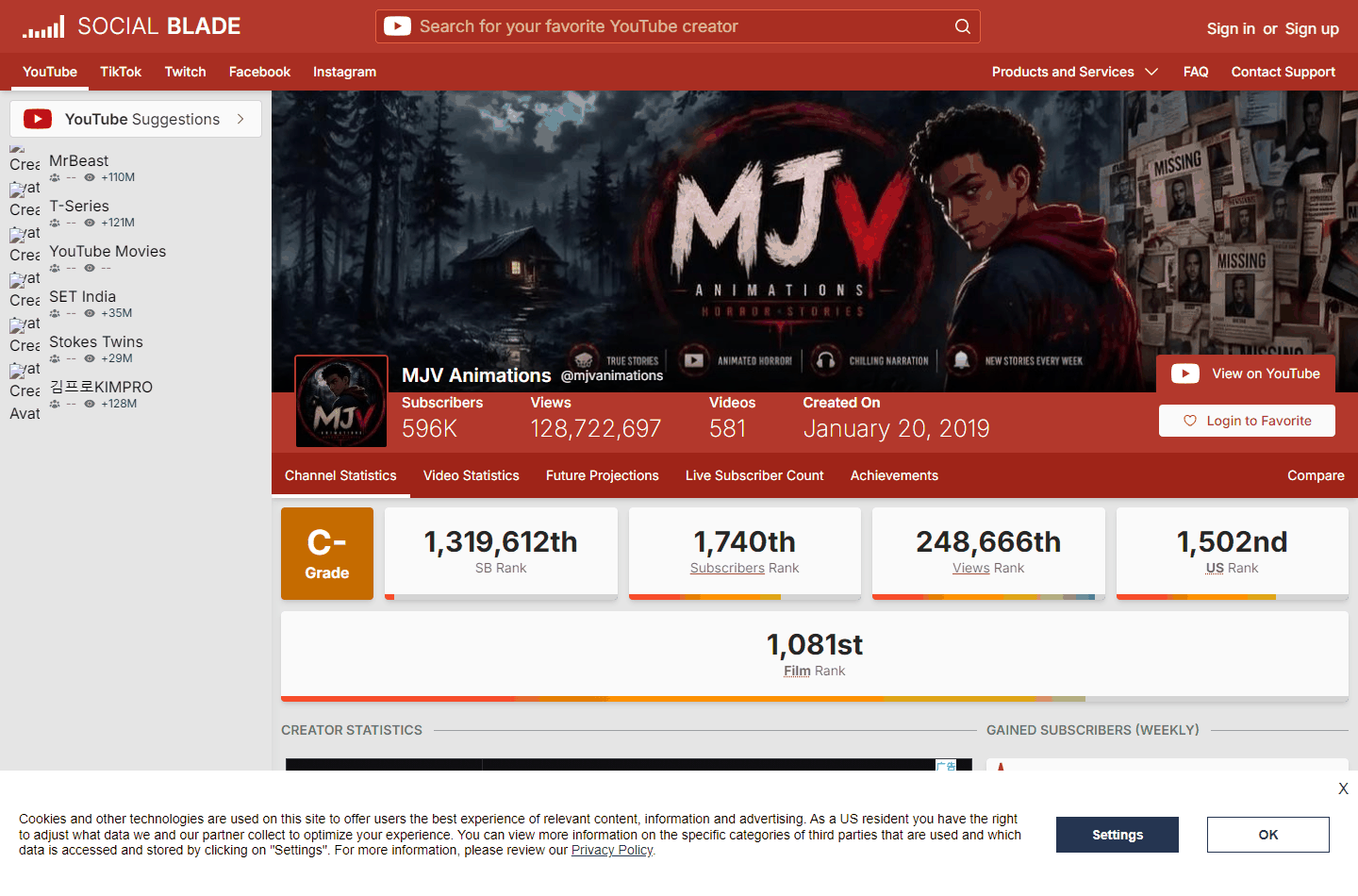The image size is (1358, 896).
Task: Switch to the Instagram platform tab
Action: [x=344, y=72]
